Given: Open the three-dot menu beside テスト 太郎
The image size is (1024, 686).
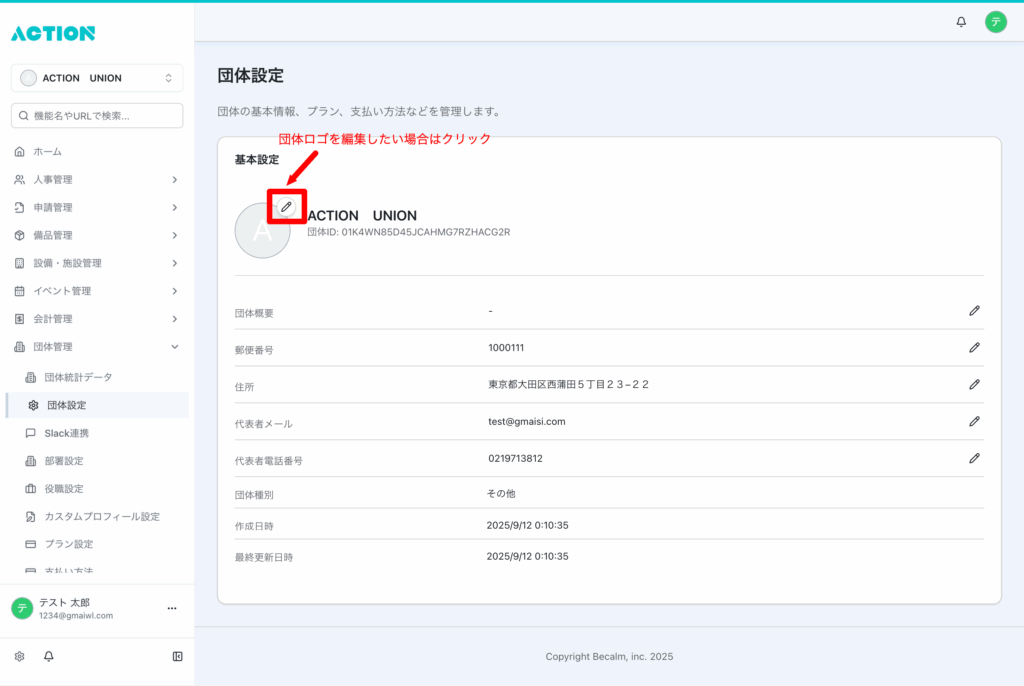Looking at the screenshot, I should pos(172,608).
